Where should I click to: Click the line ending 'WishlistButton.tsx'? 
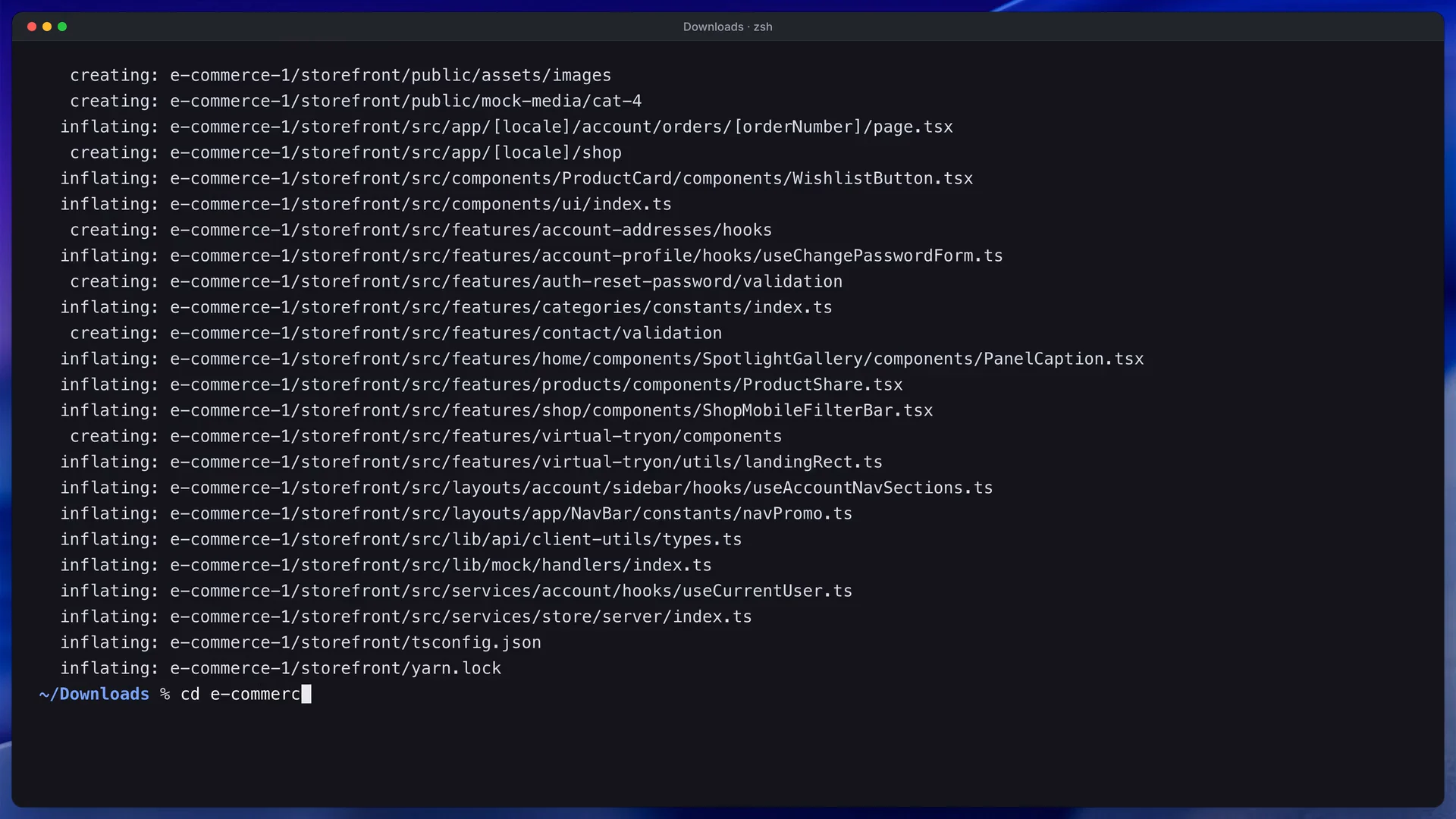click(x=516, y=178)
